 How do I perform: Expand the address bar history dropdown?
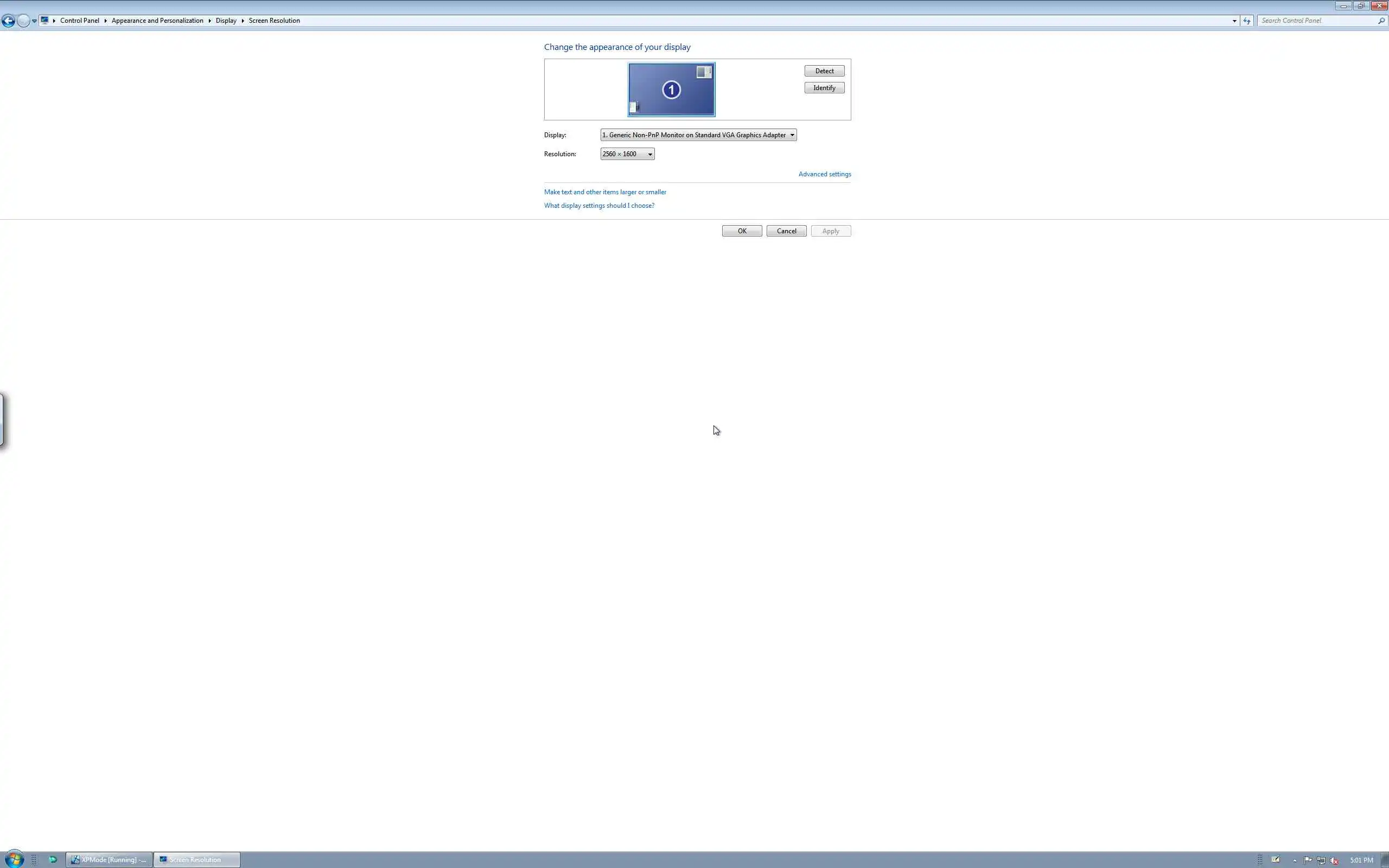(x=1234, y=21)
